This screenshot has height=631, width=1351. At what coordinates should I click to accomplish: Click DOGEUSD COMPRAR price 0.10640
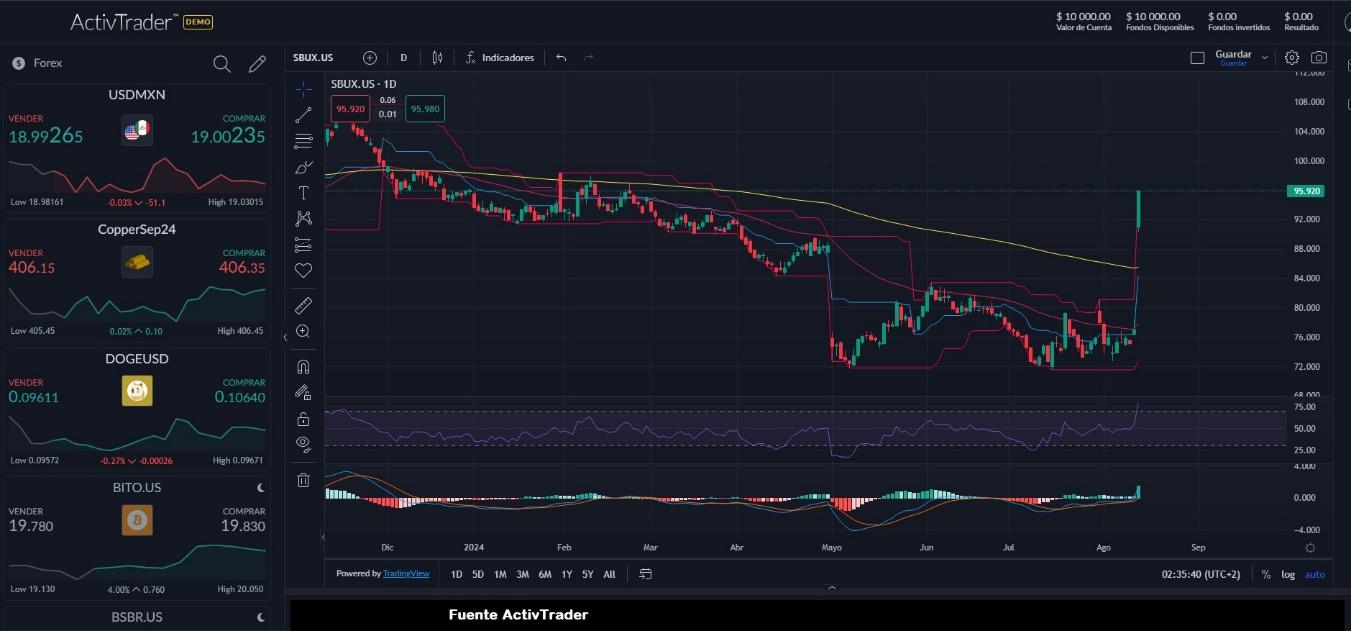point(240,397)
